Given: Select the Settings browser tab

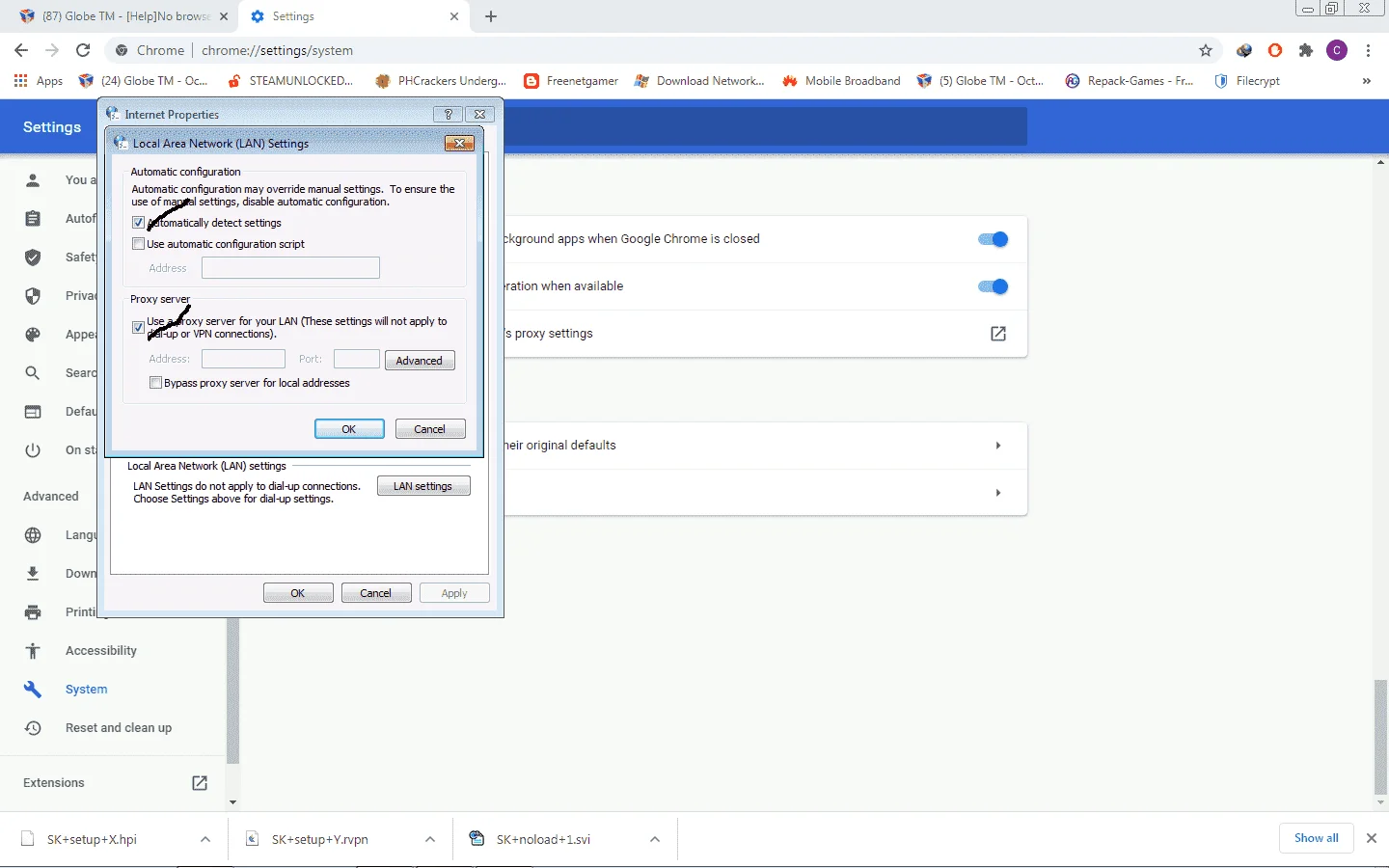Looking at the screenshot, I should [354, 16].
